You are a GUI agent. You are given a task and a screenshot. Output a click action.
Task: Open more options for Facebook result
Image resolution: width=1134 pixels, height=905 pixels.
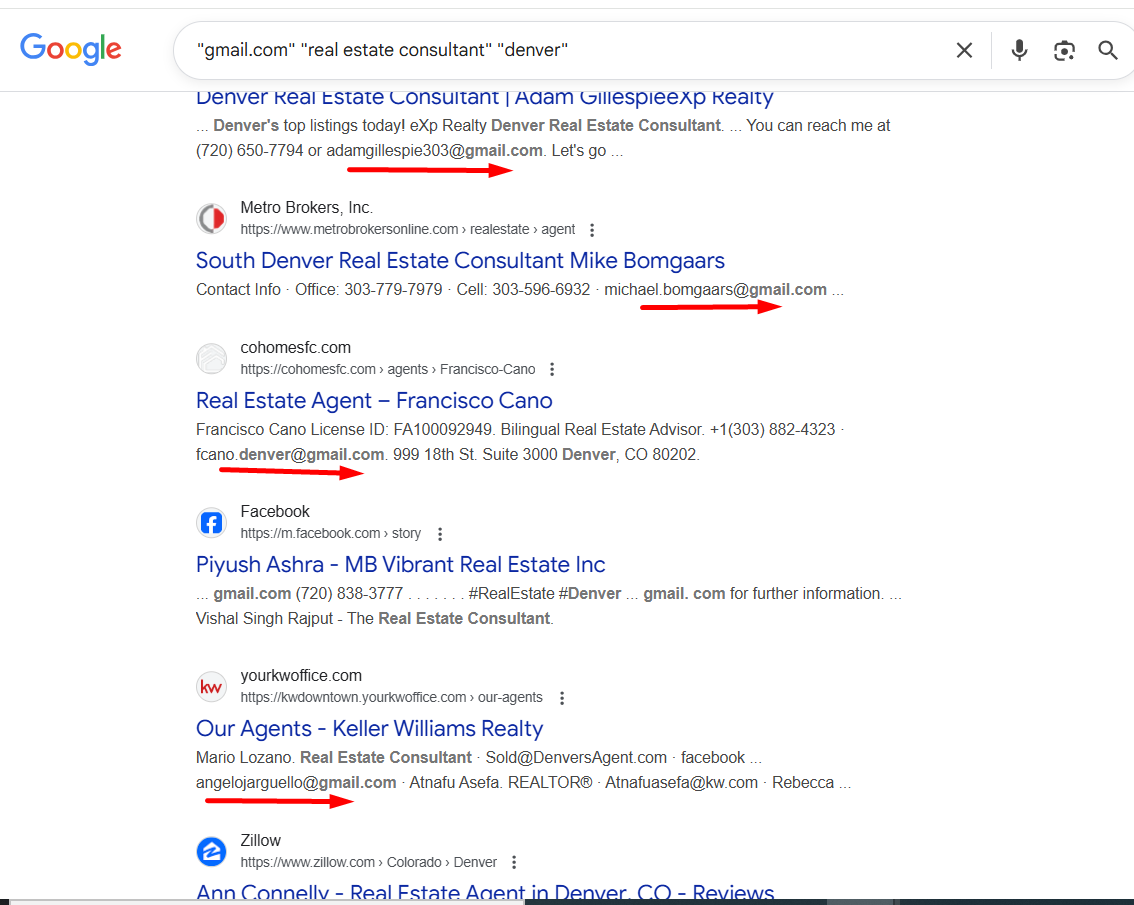point(440,534)
